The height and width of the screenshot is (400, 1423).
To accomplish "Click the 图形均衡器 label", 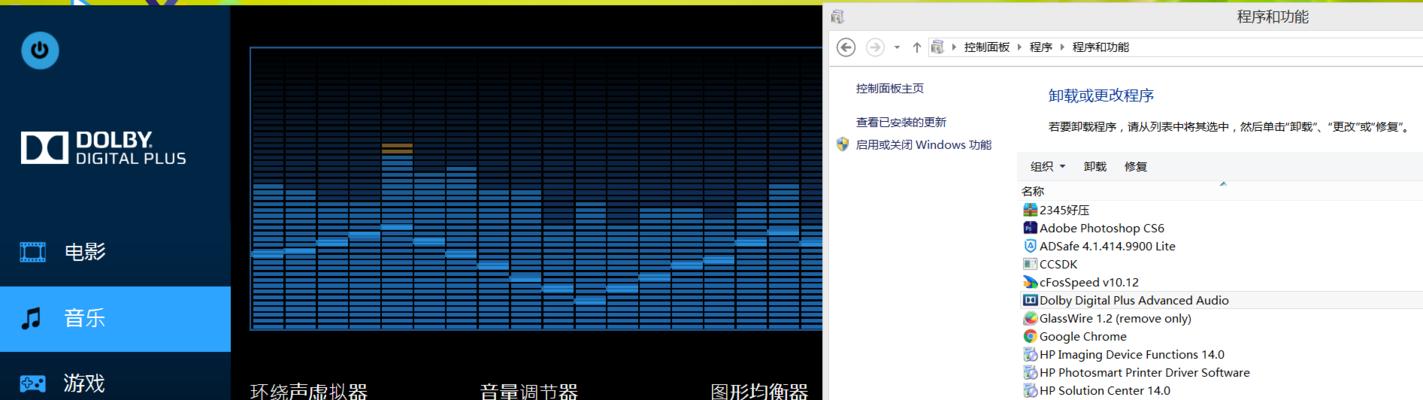I will pyautogui.click(x=759, y=391).
